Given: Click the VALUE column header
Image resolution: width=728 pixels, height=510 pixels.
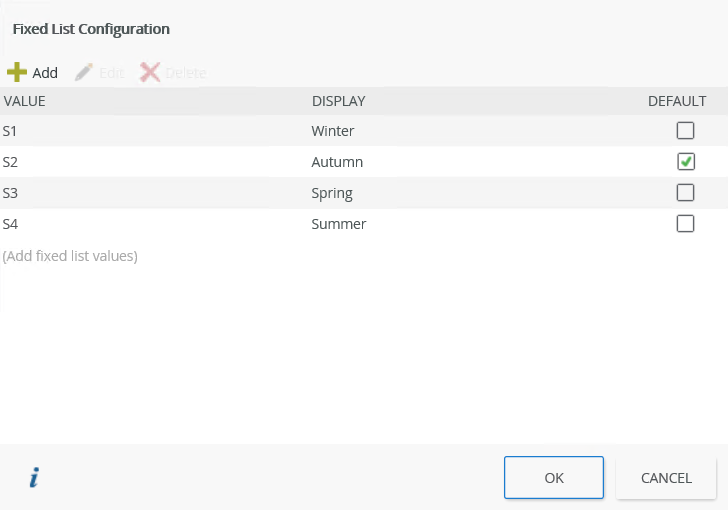Looking at the screenshot, I should (24, 101).
